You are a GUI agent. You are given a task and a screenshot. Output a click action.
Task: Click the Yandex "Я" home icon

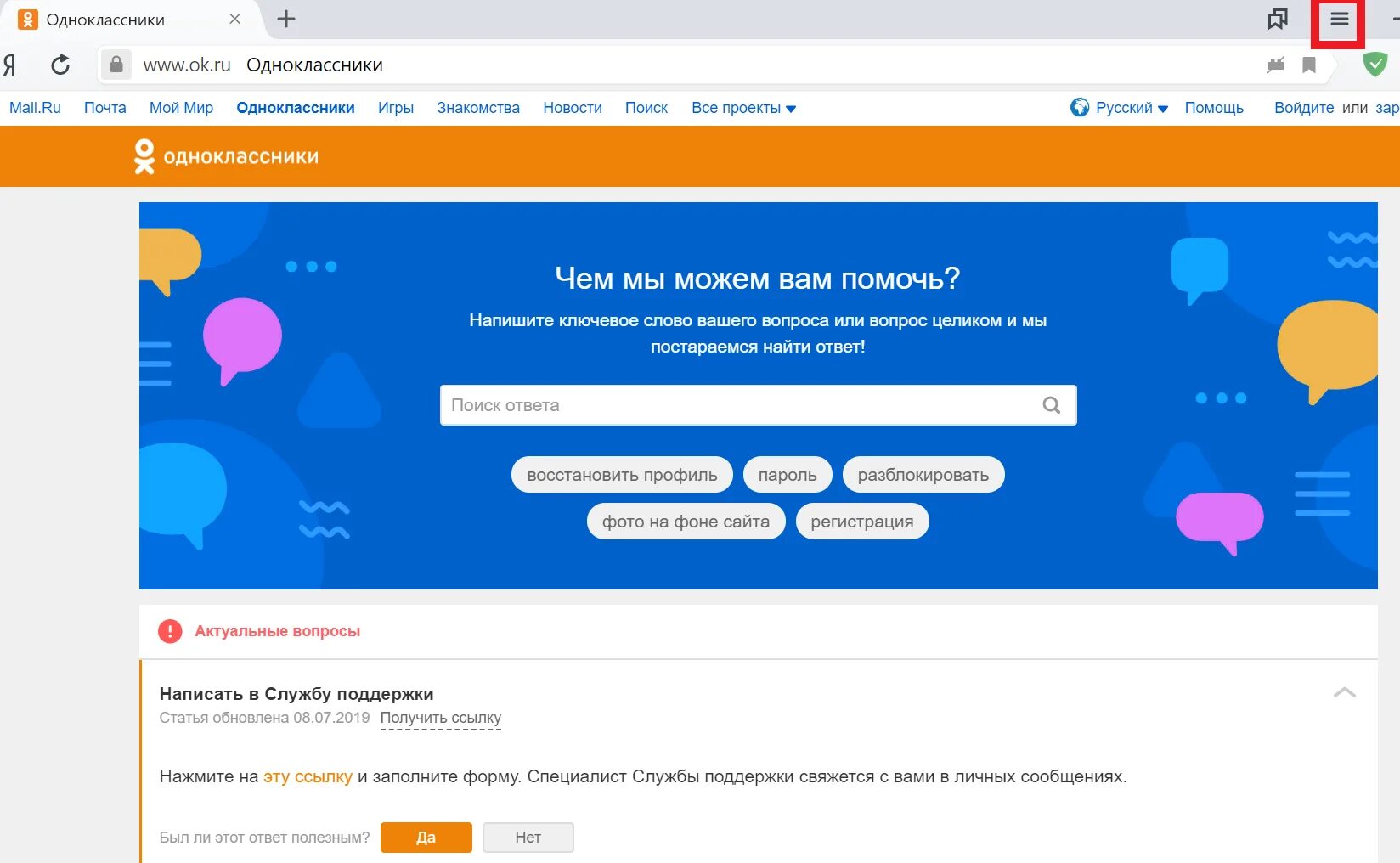coord(9,65)
